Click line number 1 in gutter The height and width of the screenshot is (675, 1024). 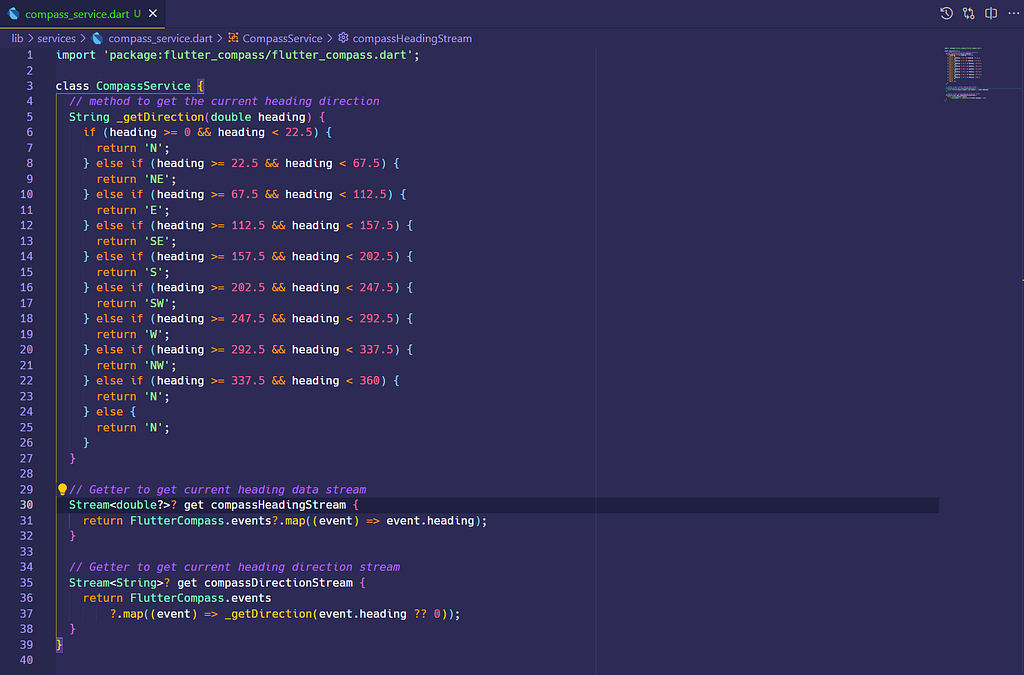[29, 55]
